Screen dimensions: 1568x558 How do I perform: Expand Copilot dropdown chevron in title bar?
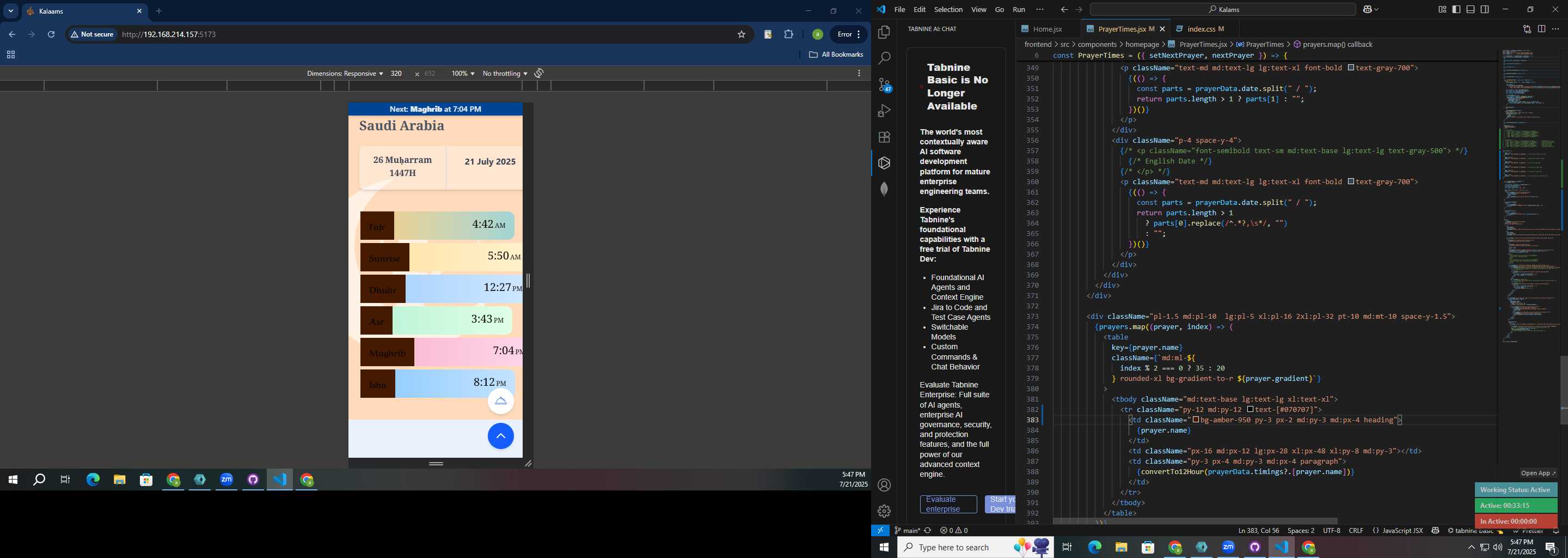(x=1377, y=10)
